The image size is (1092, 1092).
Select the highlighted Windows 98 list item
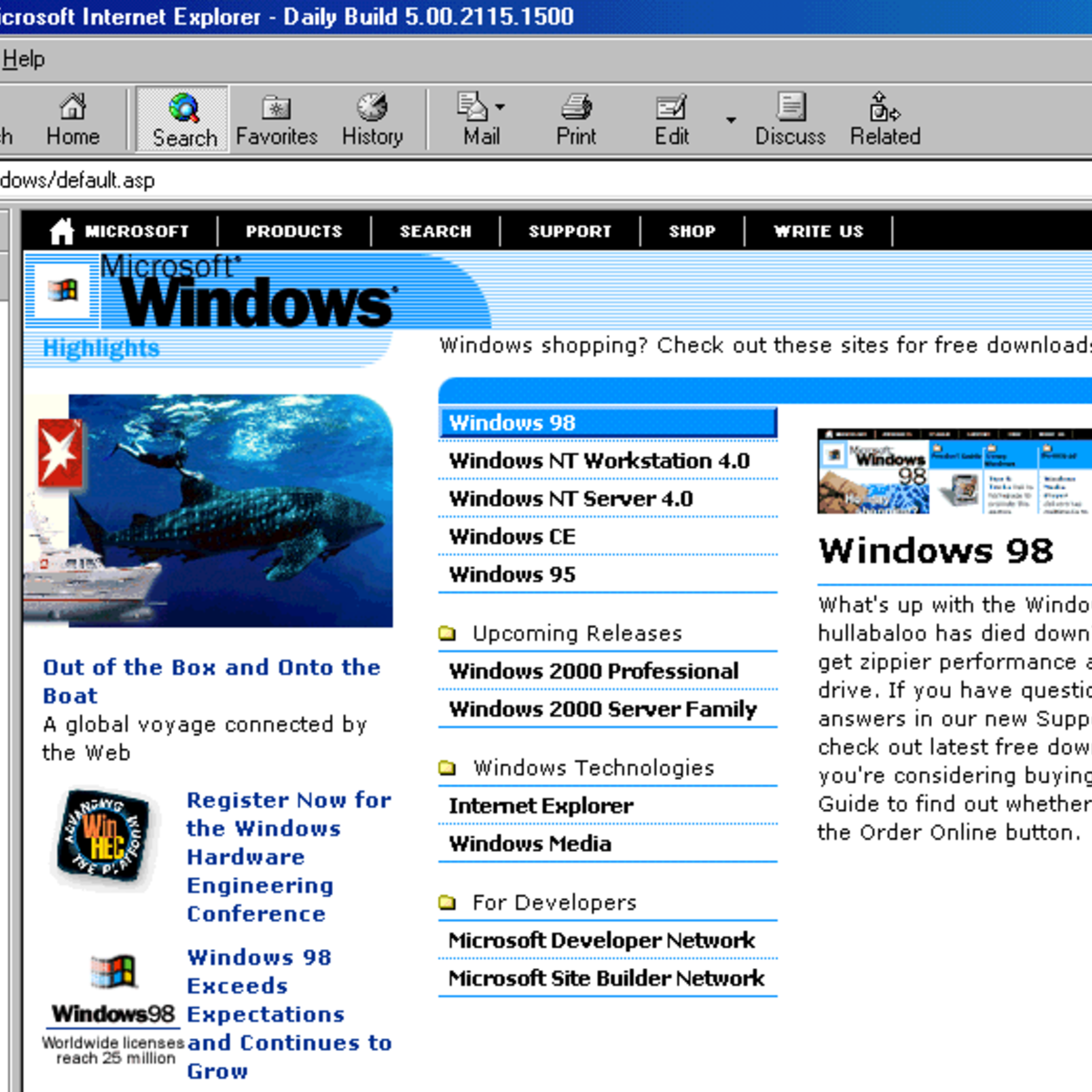608,422
